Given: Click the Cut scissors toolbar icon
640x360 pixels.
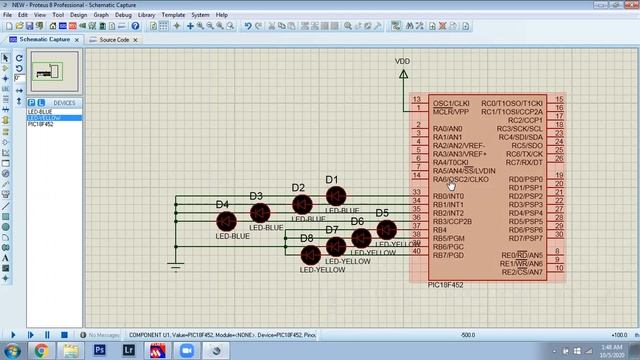Looking at the screenshot, I should point(271,26).
